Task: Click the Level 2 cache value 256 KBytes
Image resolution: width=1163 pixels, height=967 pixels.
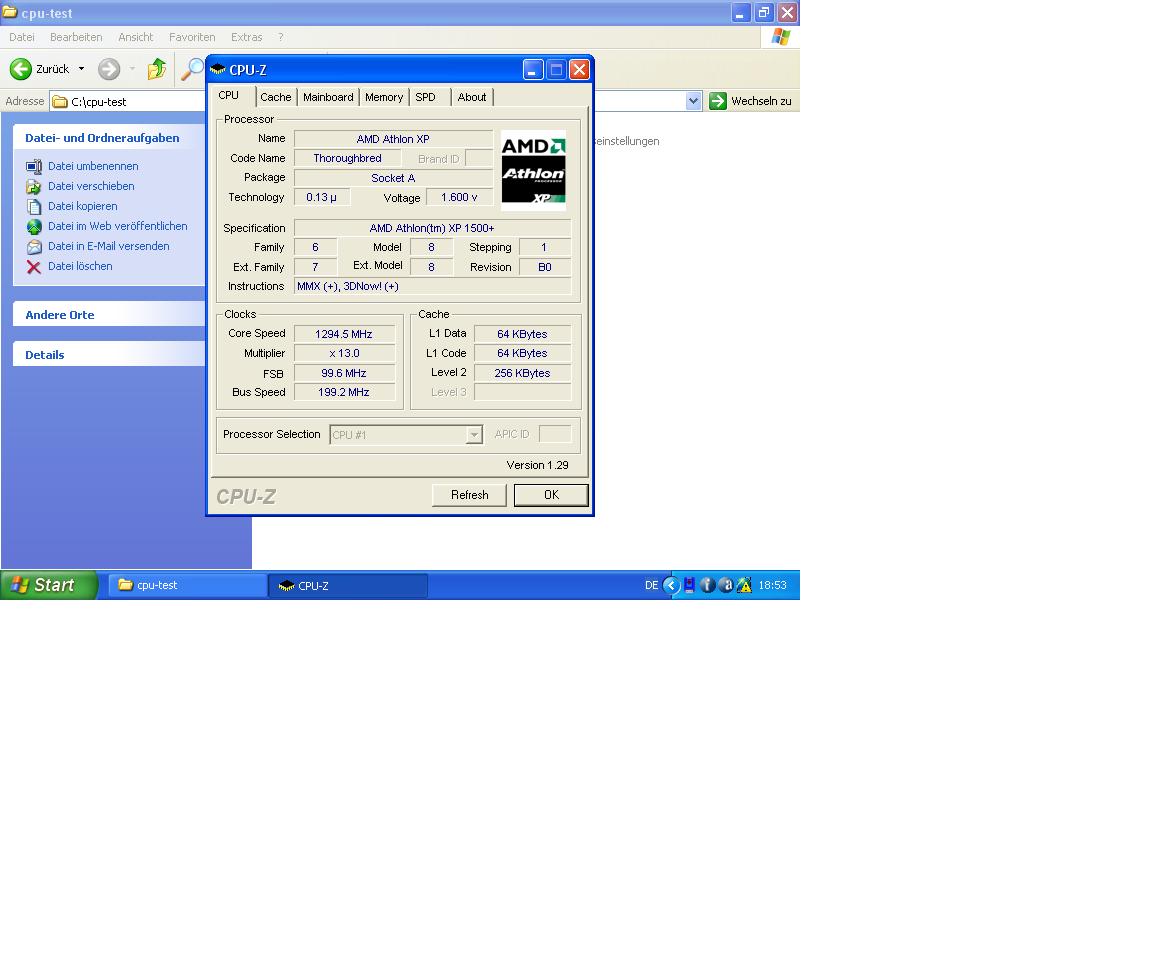Action: point(522,373)
